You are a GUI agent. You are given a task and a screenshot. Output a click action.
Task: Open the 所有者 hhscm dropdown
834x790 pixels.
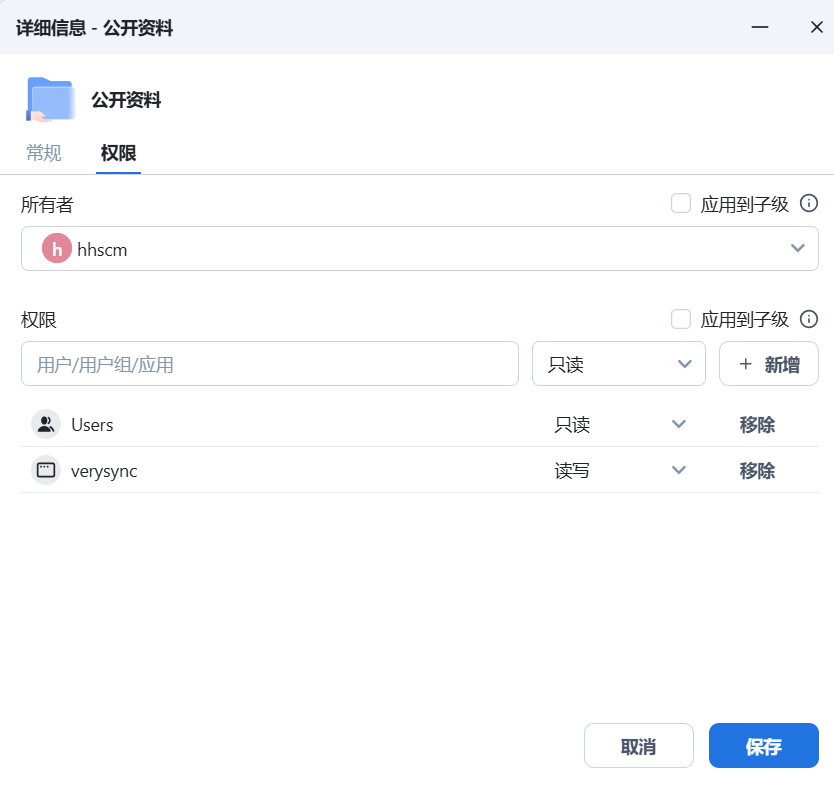pyautogui.click(x=420, y=248)
